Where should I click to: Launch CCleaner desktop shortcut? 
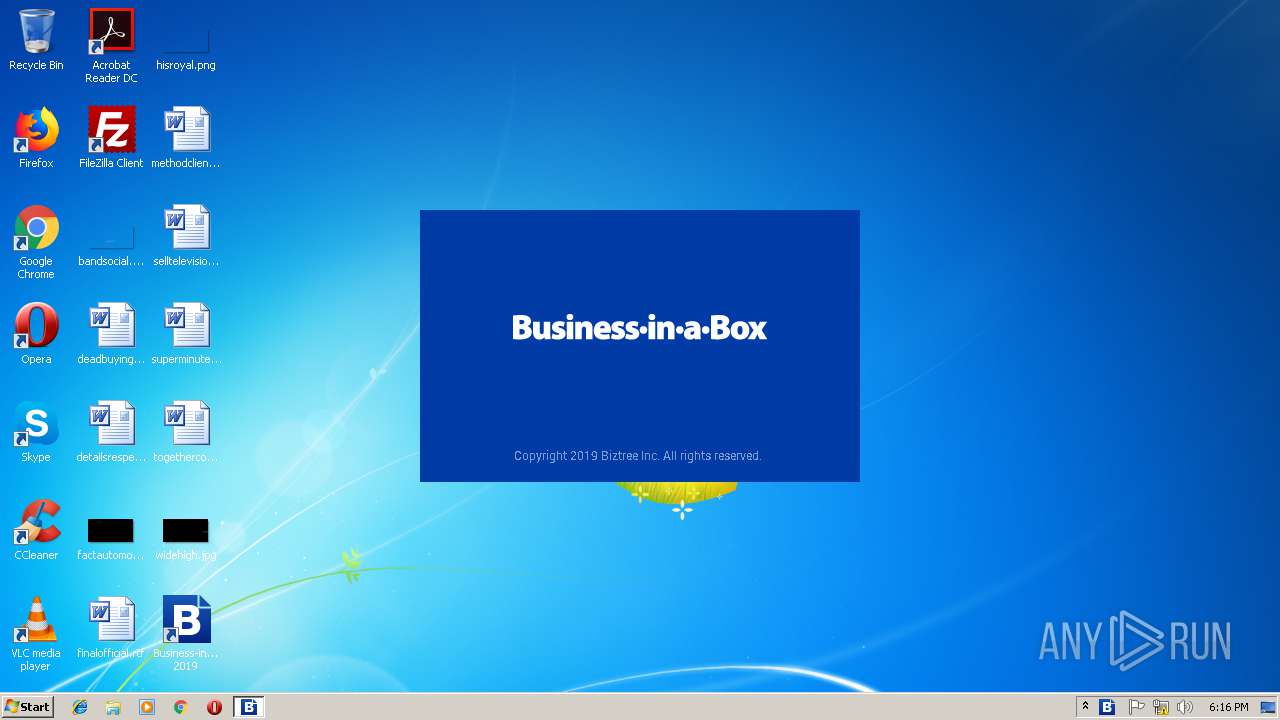coord(36,530)
